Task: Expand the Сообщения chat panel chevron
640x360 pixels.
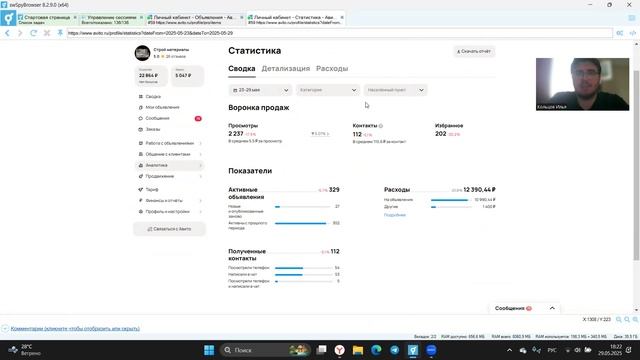Action: pos(552,308)
